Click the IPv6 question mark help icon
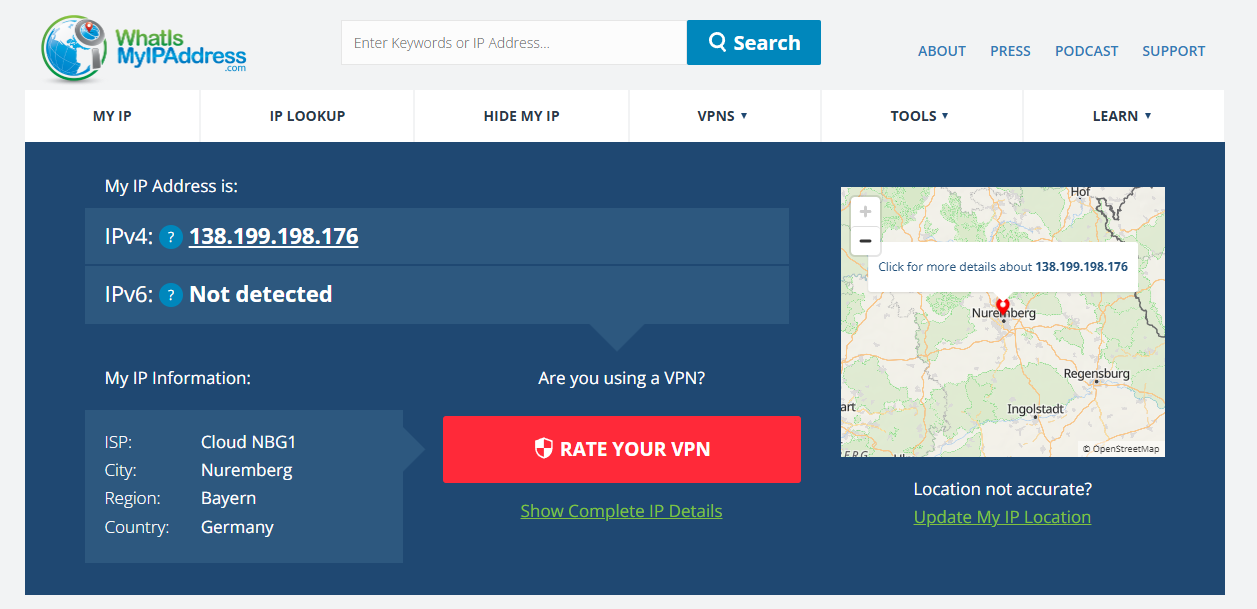The height and width of the screenshot is (609, 1257). coord(171,295)
